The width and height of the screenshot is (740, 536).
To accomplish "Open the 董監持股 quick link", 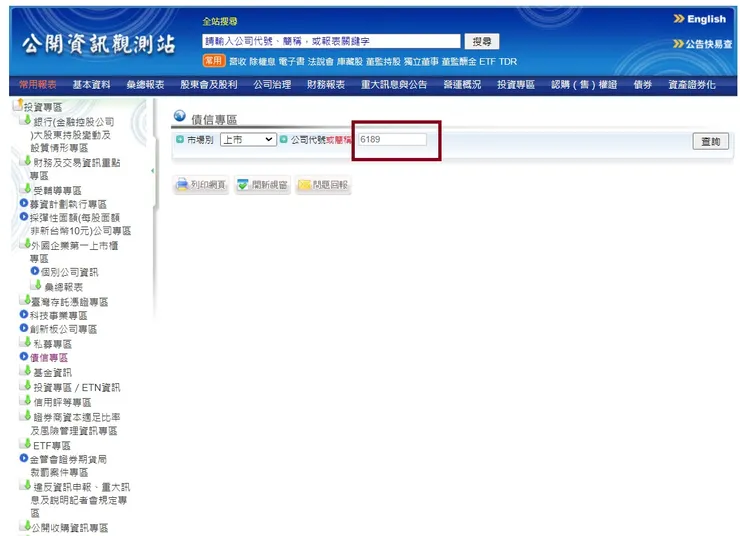I will coord(383,61).
